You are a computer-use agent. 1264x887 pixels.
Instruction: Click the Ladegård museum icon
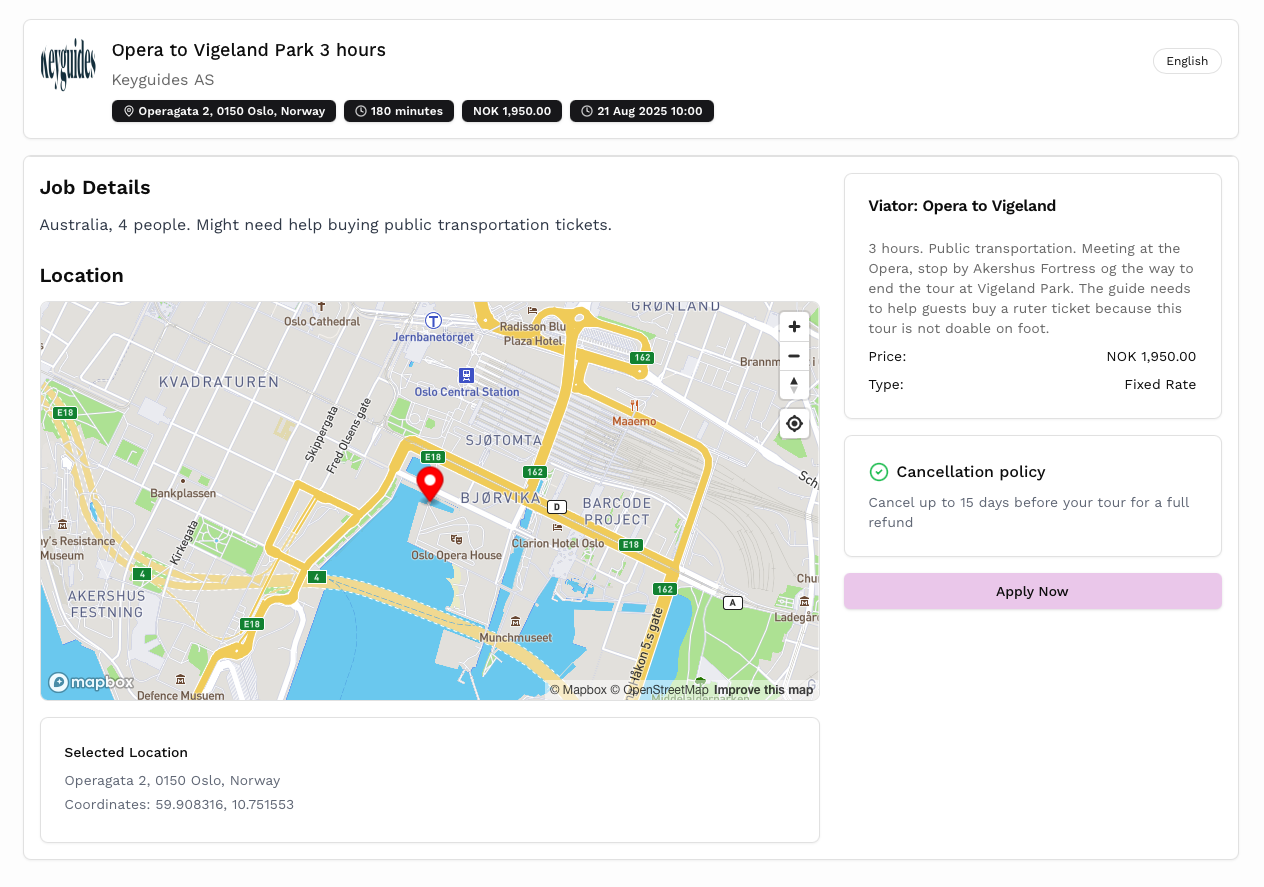pos(804,601)
